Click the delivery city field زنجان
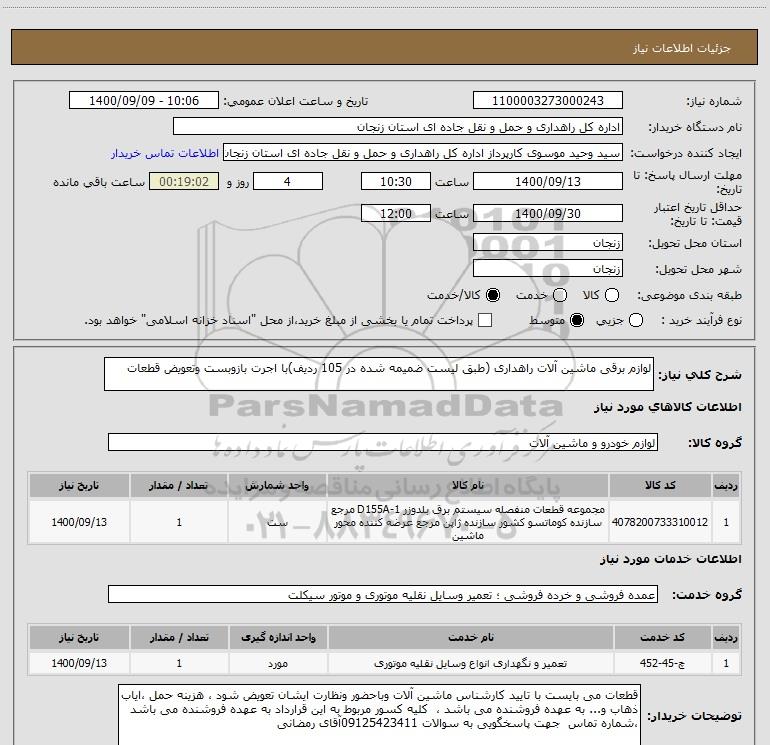Screen dimensions: 770x745 coord(548,269)
